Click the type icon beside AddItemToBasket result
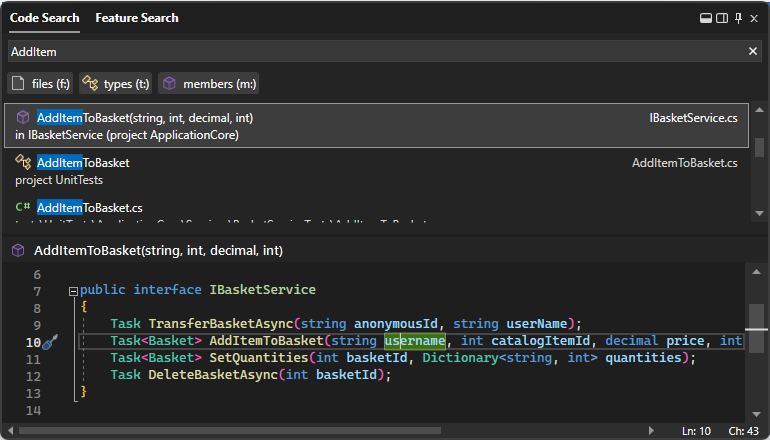The image size is (770, 440). click(23, 162)
